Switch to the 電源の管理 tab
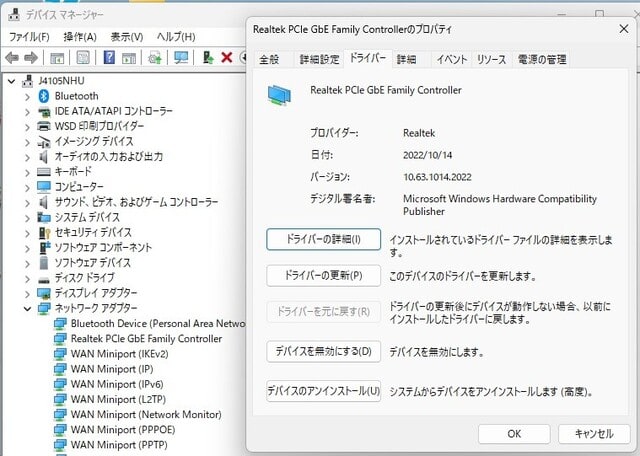 542,60
